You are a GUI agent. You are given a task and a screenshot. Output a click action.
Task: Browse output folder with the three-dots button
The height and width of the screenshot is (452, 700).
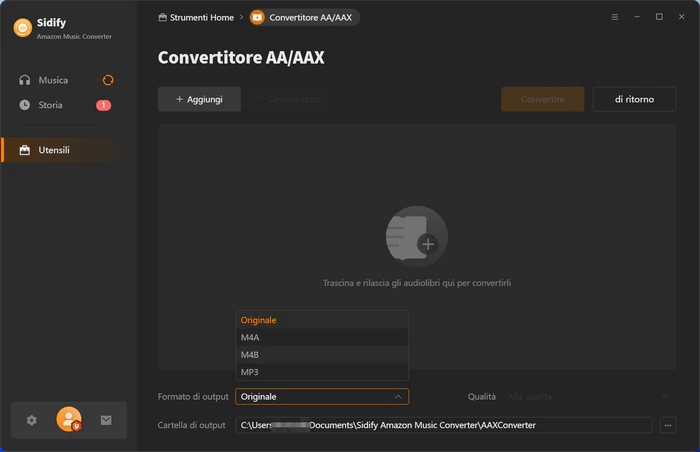coord(668,425)
